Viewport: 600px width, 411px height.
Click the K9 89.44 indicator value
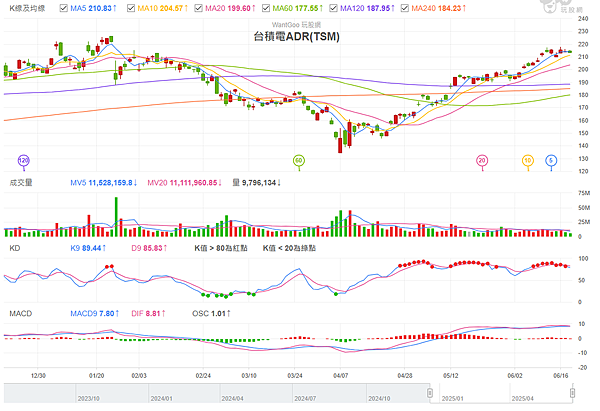click(x=88, y=248)
